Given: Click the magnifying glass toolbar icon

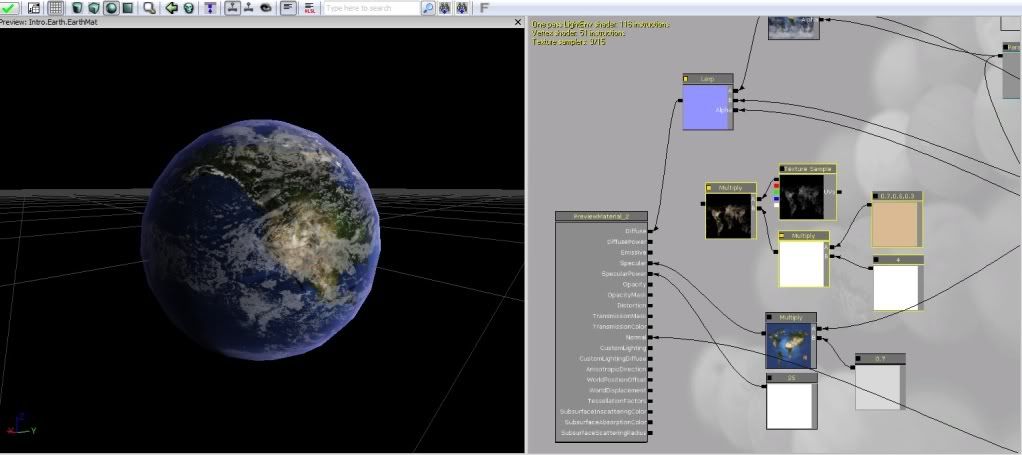Looking at the screenshot, I should coord(150,8).
